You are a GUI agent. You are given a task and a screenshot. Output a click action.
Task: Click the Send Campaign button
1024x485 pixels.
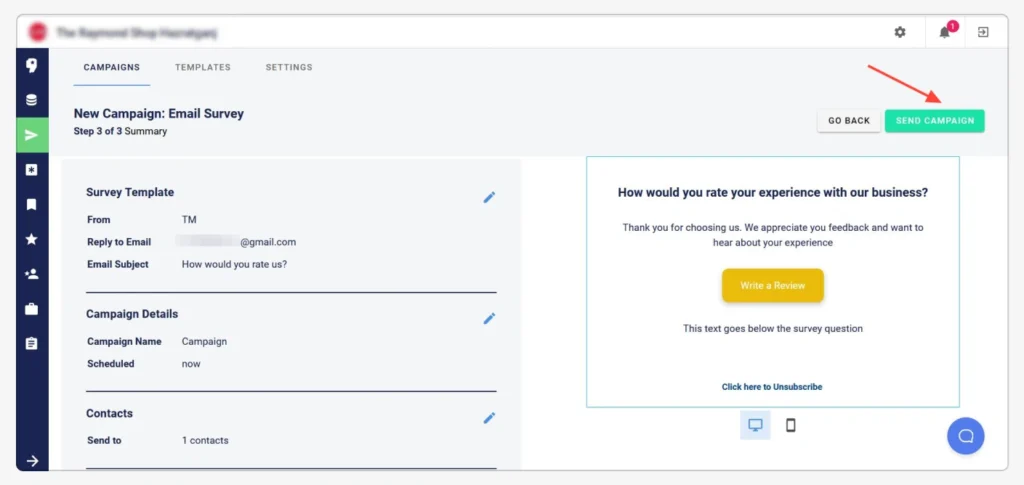935,121
